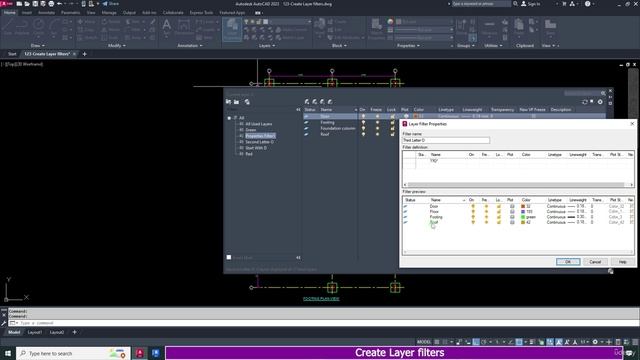Click OK in Layer Filter Properties

(568, 262)
